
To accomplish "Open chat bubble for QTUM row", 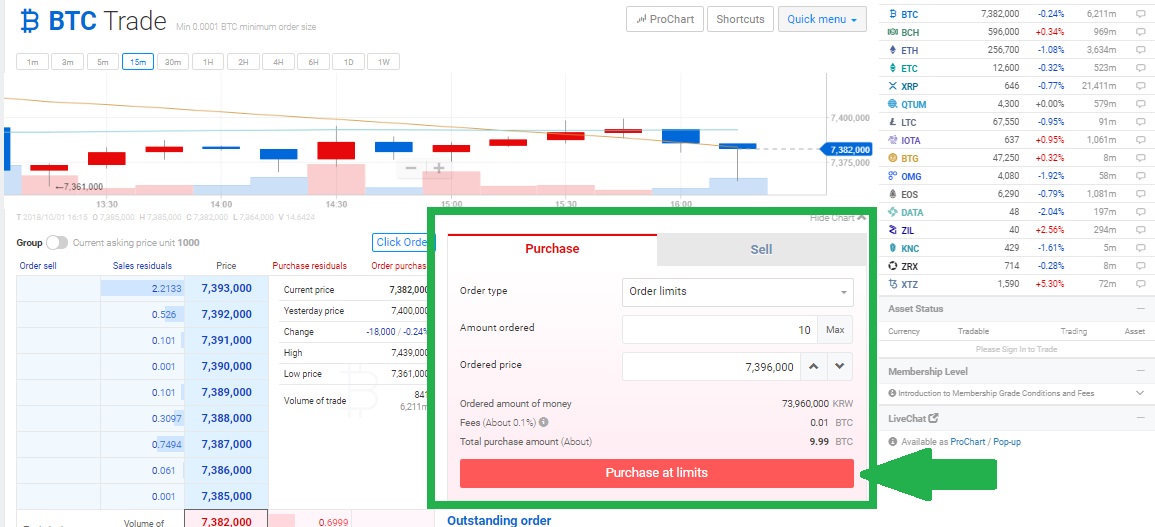I will [x=1140, y=105].
